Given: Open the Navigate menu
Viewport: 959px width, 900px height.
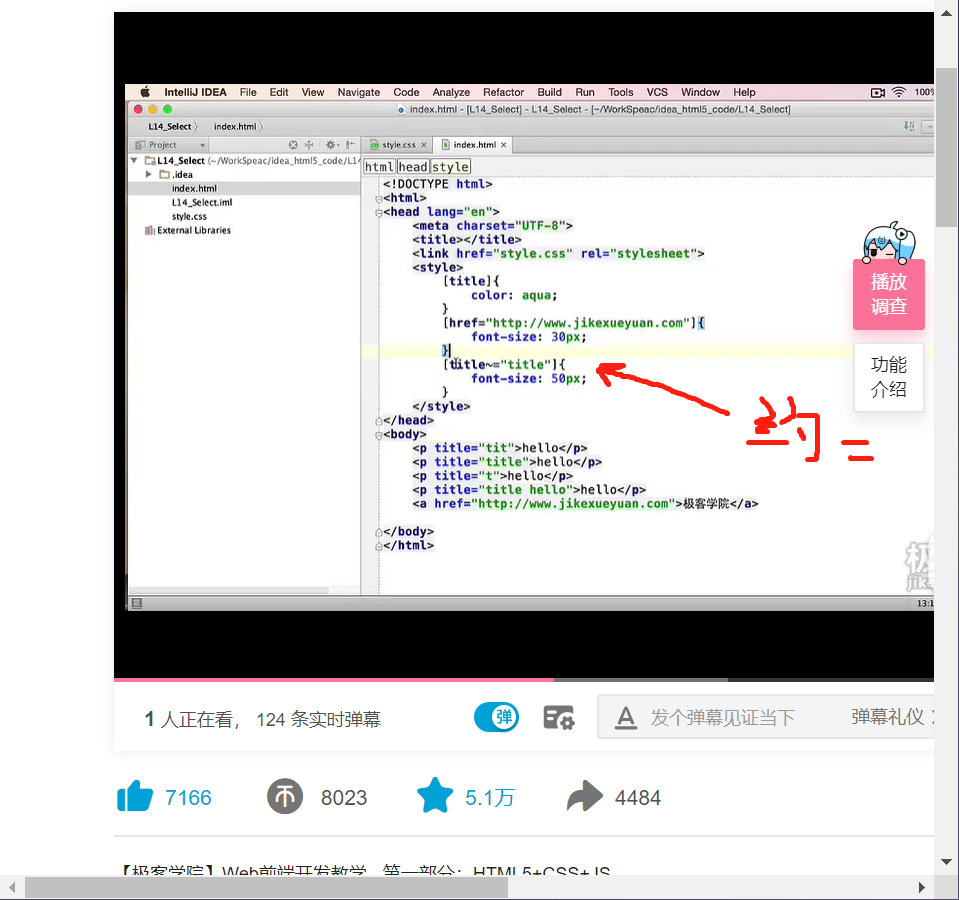Looking at the screenshot, I should click(x=358, y=92).
